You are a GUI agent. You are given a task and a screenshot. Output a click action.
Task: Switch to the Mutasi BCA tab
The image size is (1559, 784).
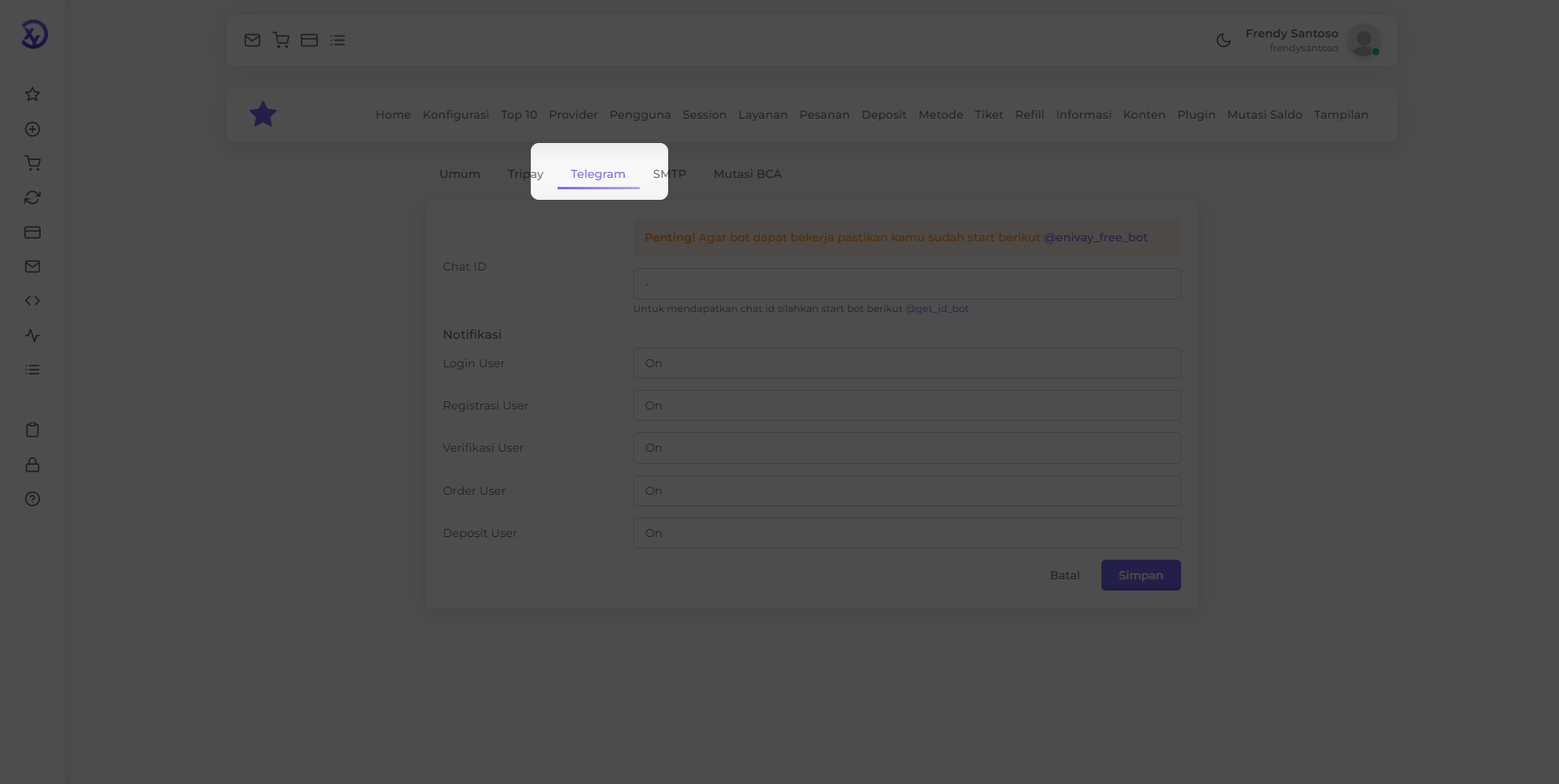[x=748, y=174]
